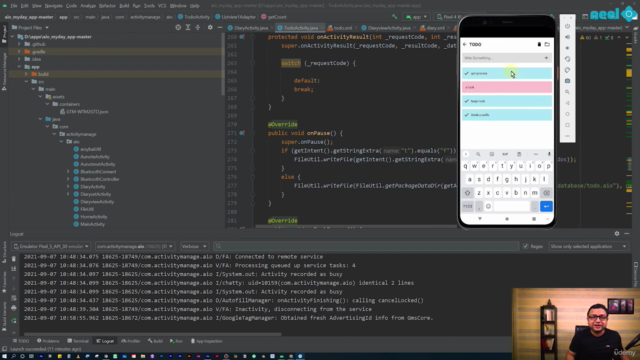Take emulator screenshot with camera icon
This screenshot has width=640, height=360.
(567, 81)
